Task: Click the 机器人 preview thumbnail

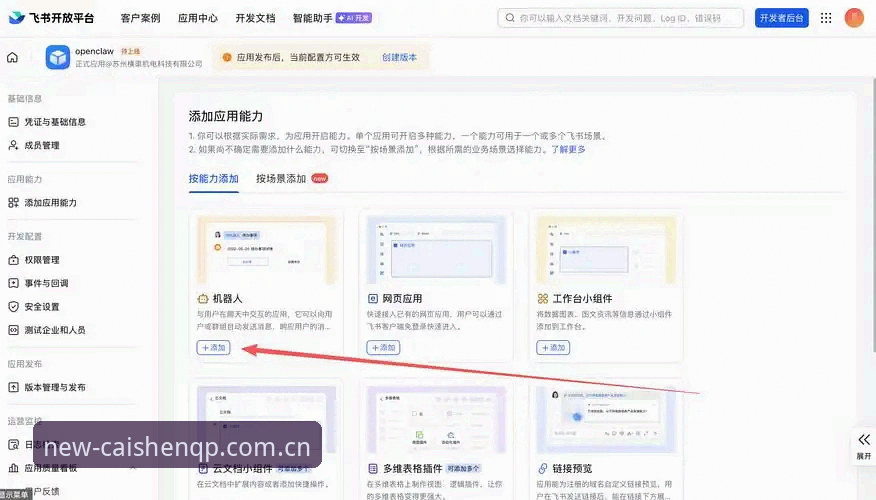Action: (266, 250)
